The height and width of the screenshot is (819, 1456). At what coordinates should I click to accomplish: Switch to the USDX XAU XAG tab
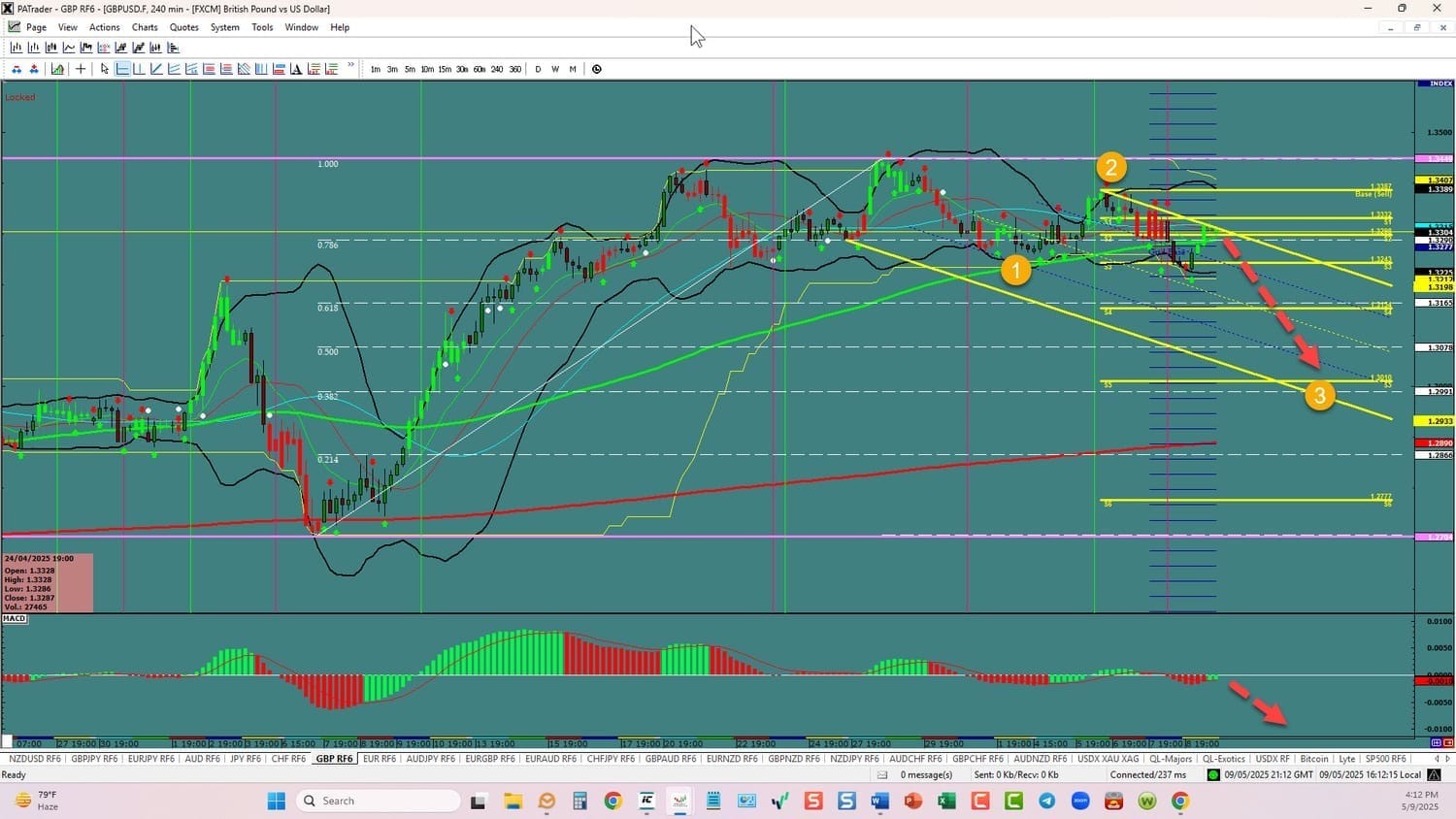coord(1108,759)
